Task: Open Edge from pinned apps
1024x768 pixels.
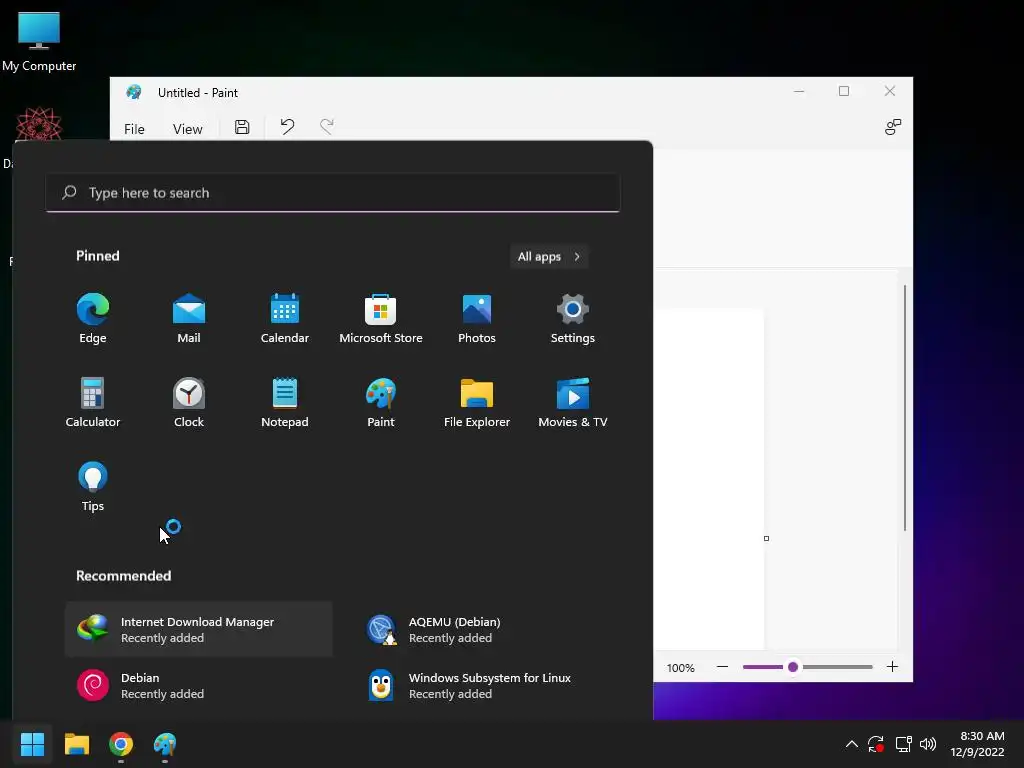Action: pyautogui.click(x=93, y=319)
